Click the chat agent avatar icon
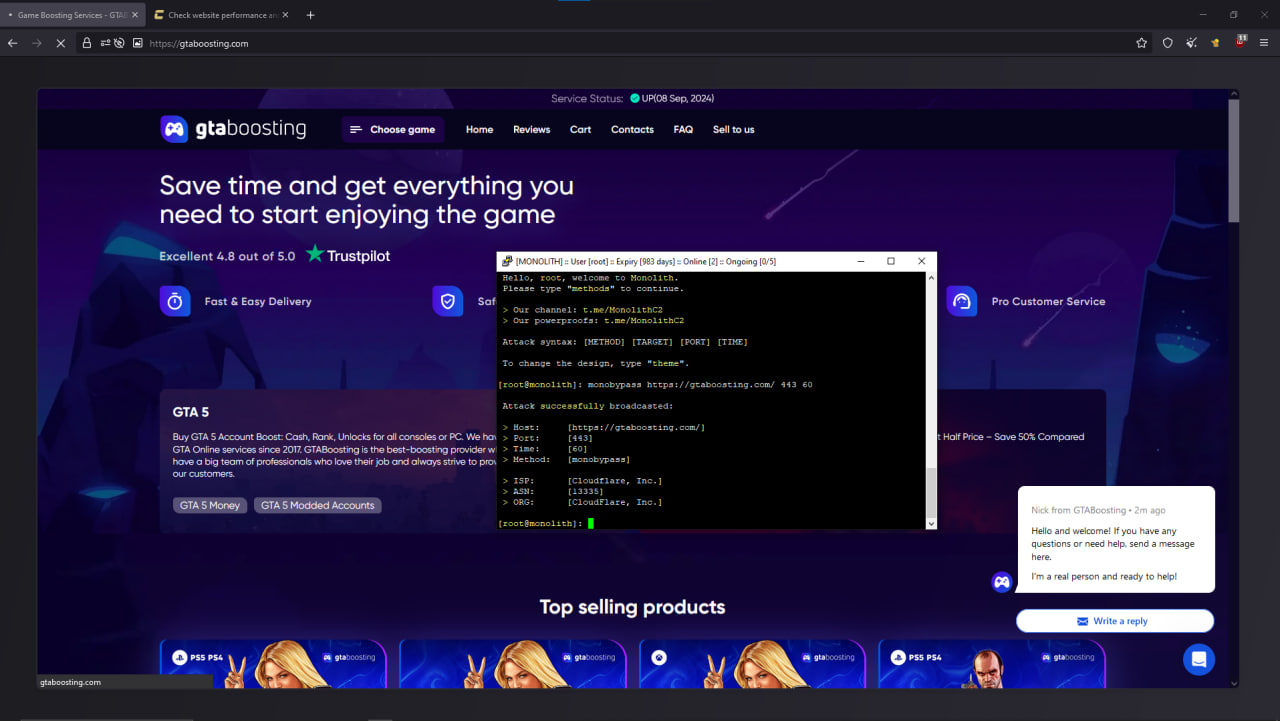 pos(1002,582)
